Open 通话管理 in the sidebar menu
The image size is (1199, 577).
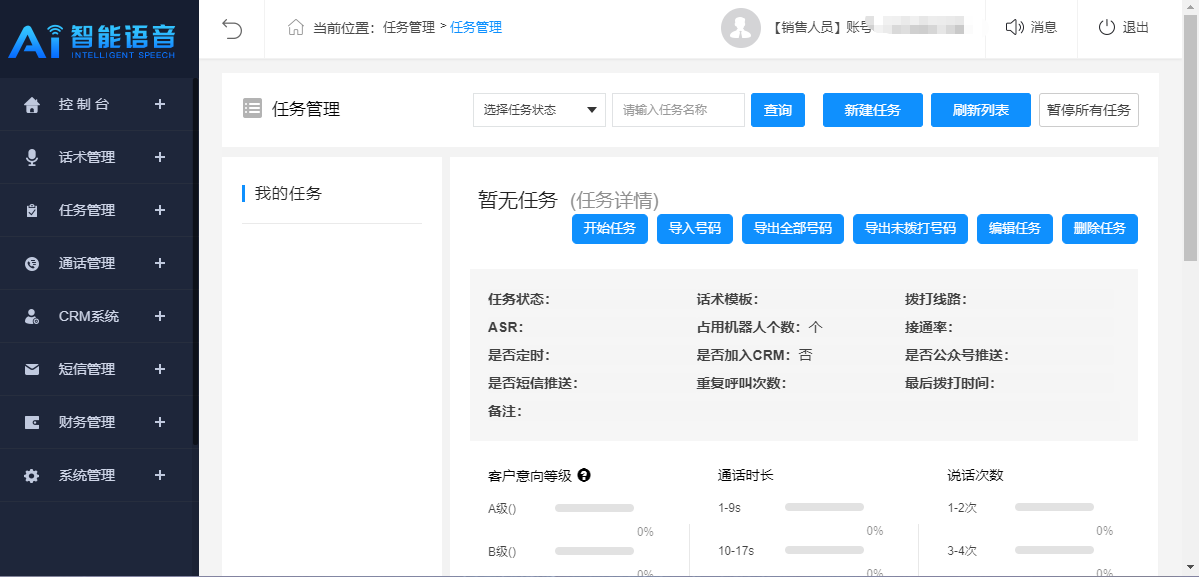pyautogui.click(x=87, y=263)
